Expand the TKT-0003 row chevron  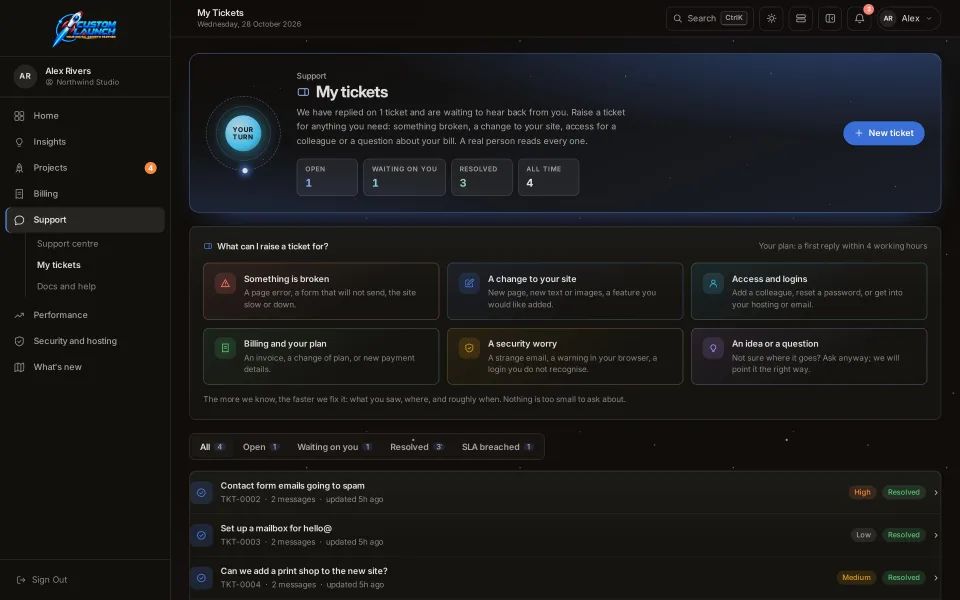point(936,535)
